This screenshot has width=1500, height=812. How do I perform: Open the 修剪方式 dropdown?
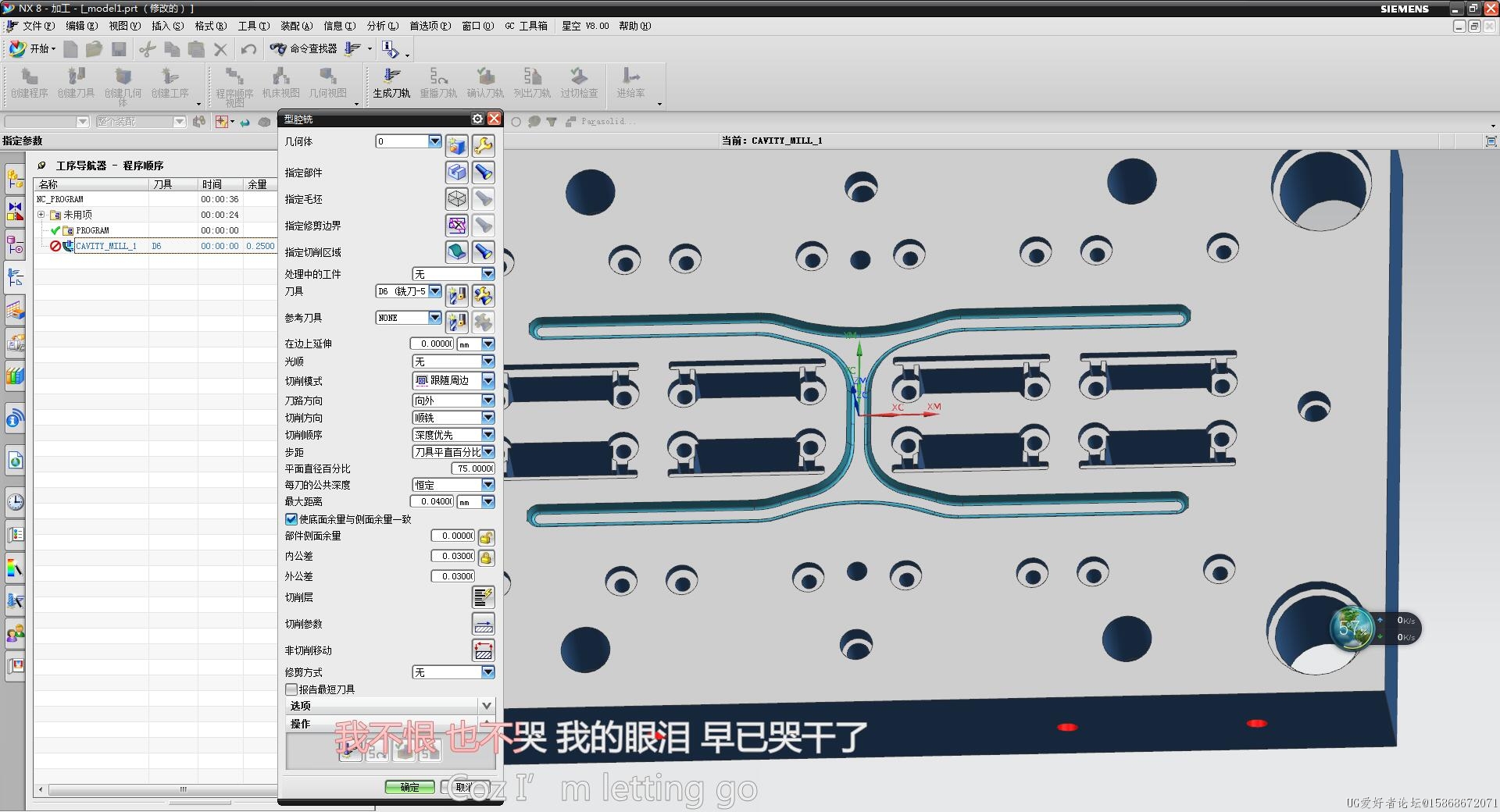(x=488, y=672)
